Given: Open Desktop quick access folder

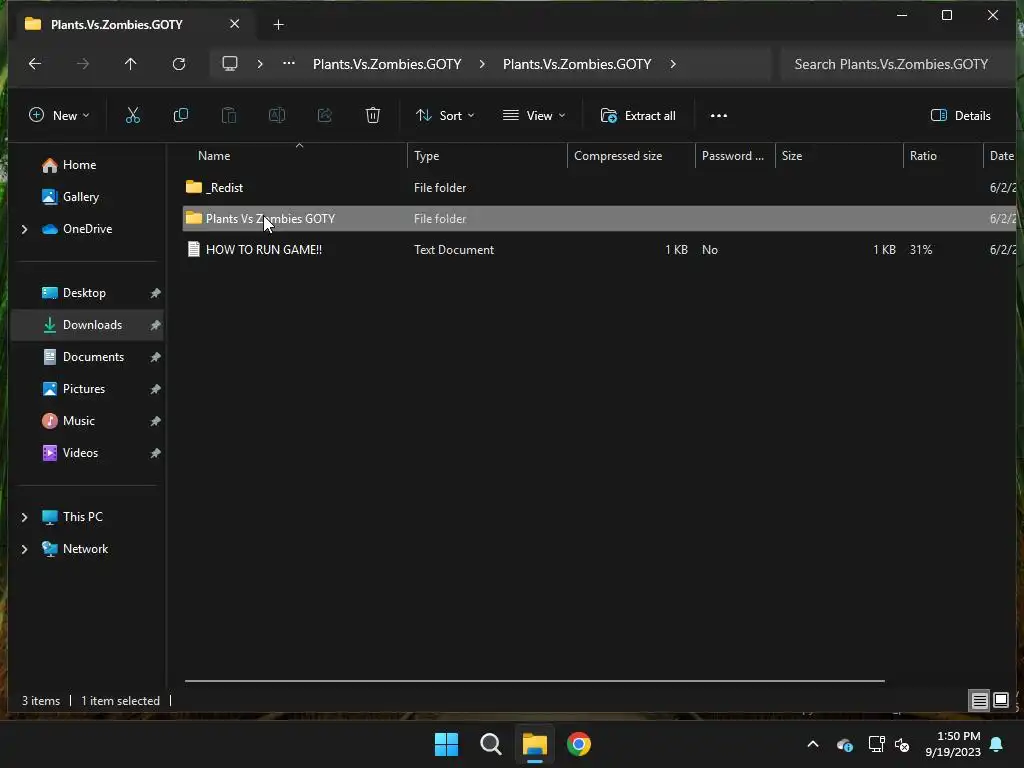Looking at the screenshot, I should (x=84, y=293).
